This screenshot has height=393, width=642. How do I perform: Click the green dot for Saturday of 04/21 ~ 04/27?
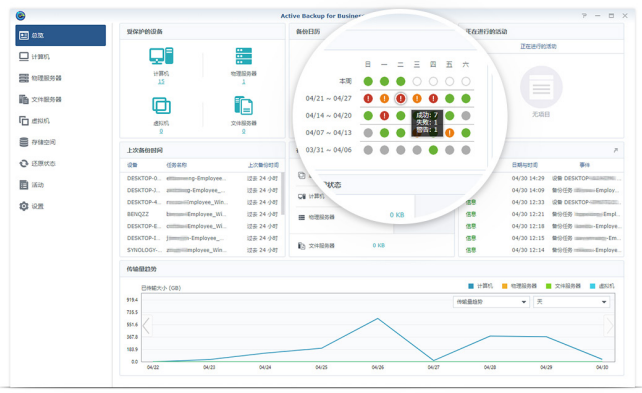click(466, 98)
